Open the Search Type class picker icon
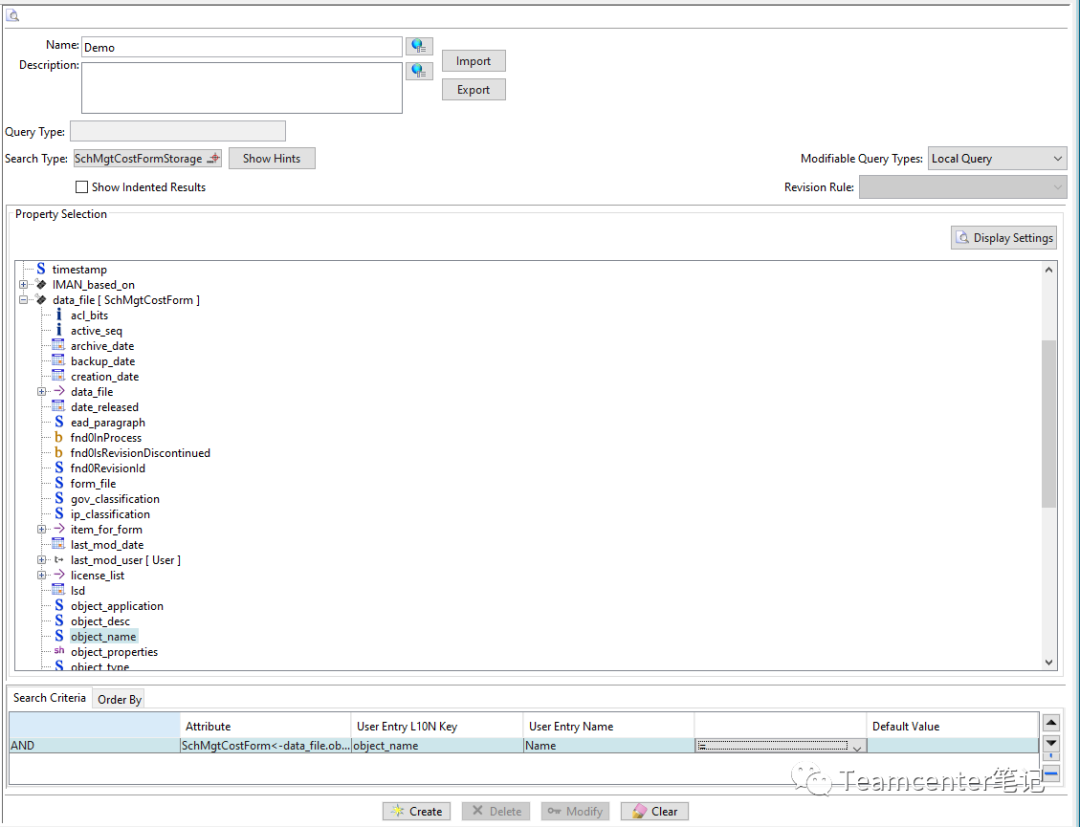This screenshot has width=1080, height=827. [x=212, y=159]
